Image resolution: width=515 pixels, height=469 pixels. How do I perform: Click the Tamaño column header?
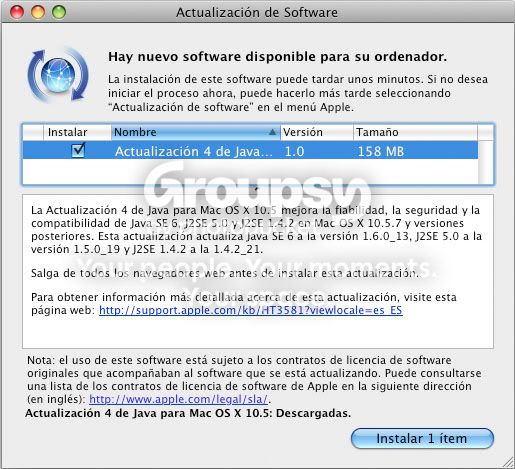415,132
